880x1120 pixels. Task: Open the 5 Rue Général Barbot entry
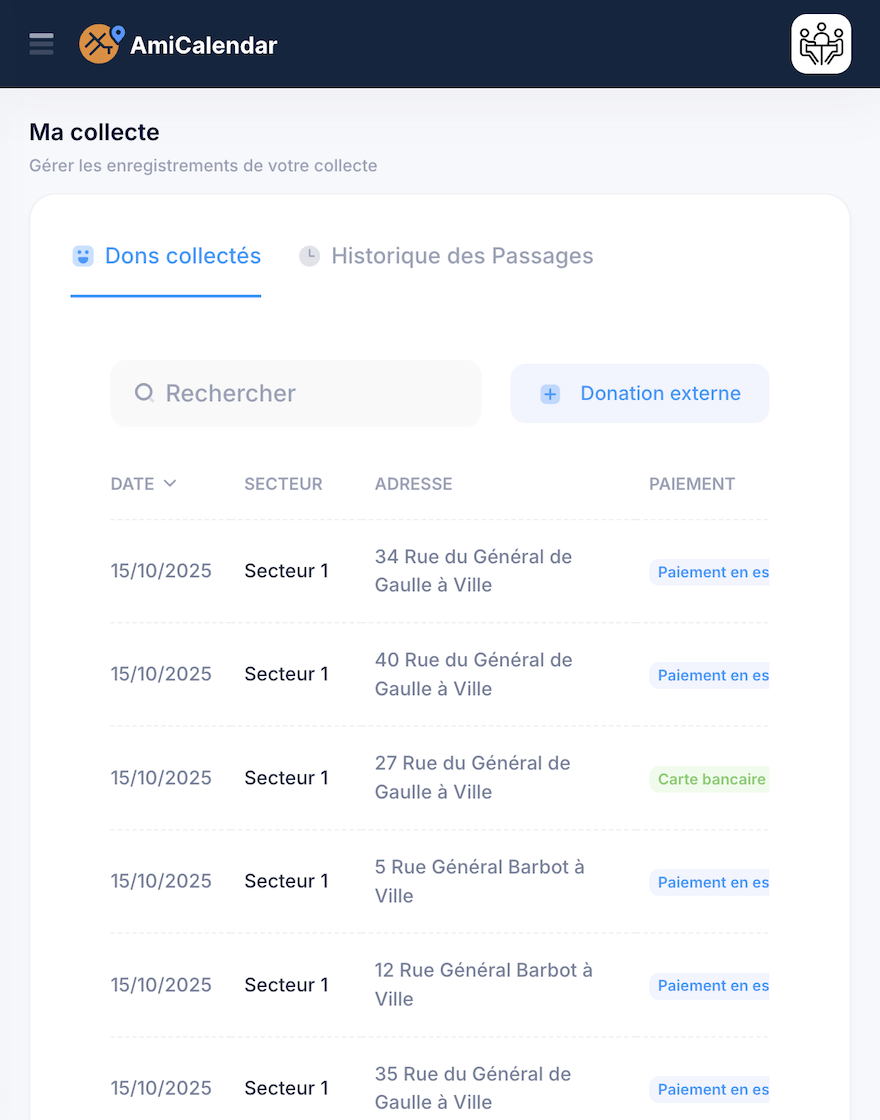point(479,881)
